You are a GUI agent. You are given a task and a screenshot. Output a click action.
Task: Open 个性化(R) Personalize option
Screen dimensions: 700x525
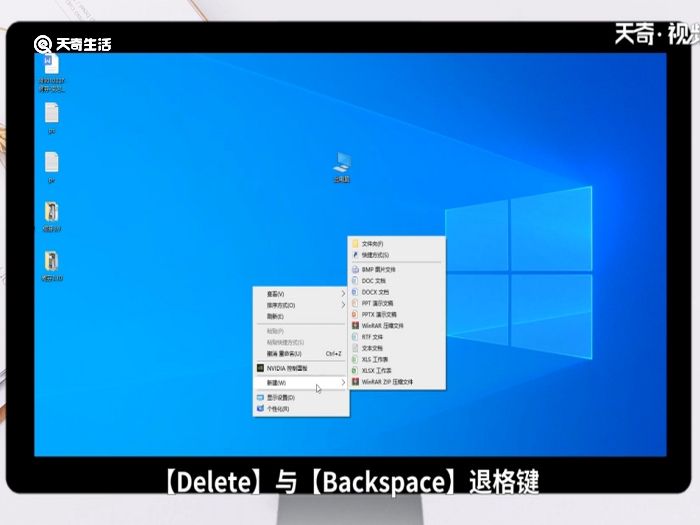(x=301, y=408)
